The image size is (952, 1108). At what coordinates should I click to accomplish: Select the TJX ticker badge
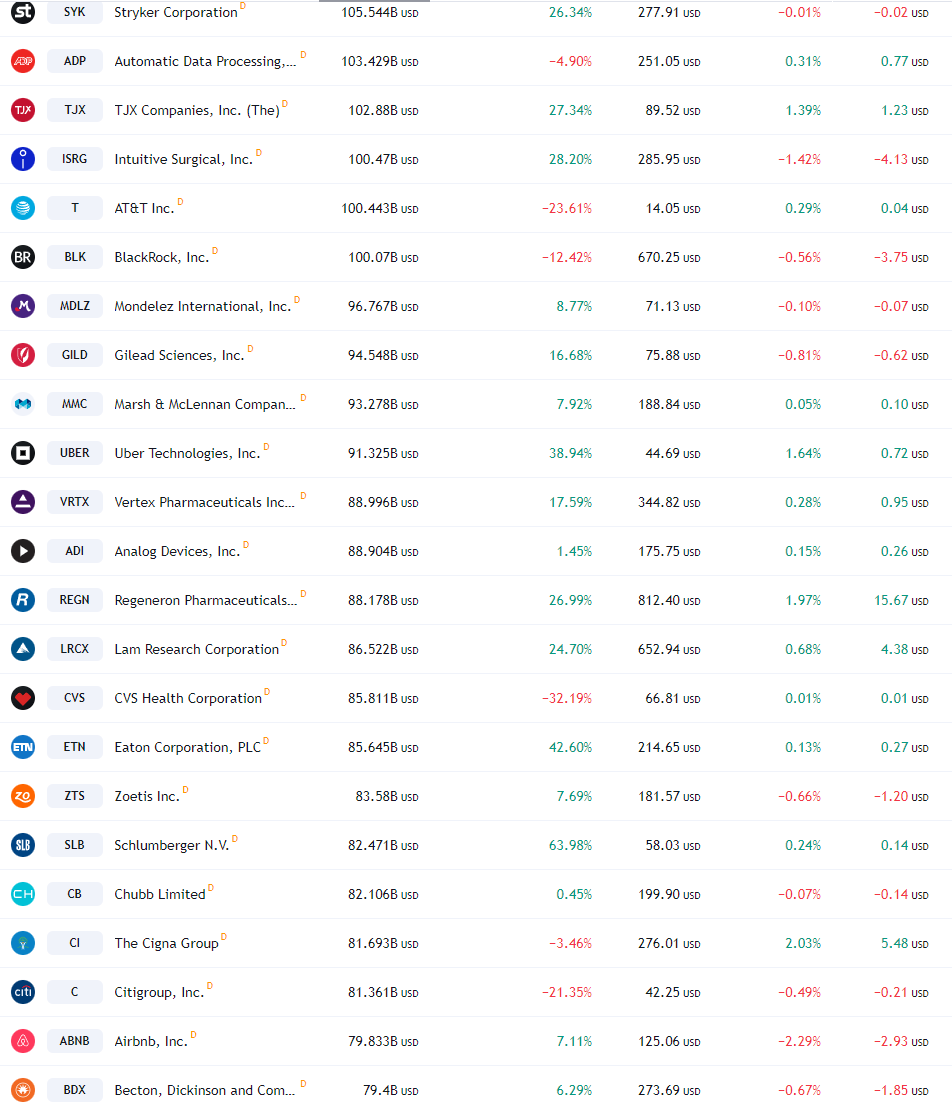[75, 110]
